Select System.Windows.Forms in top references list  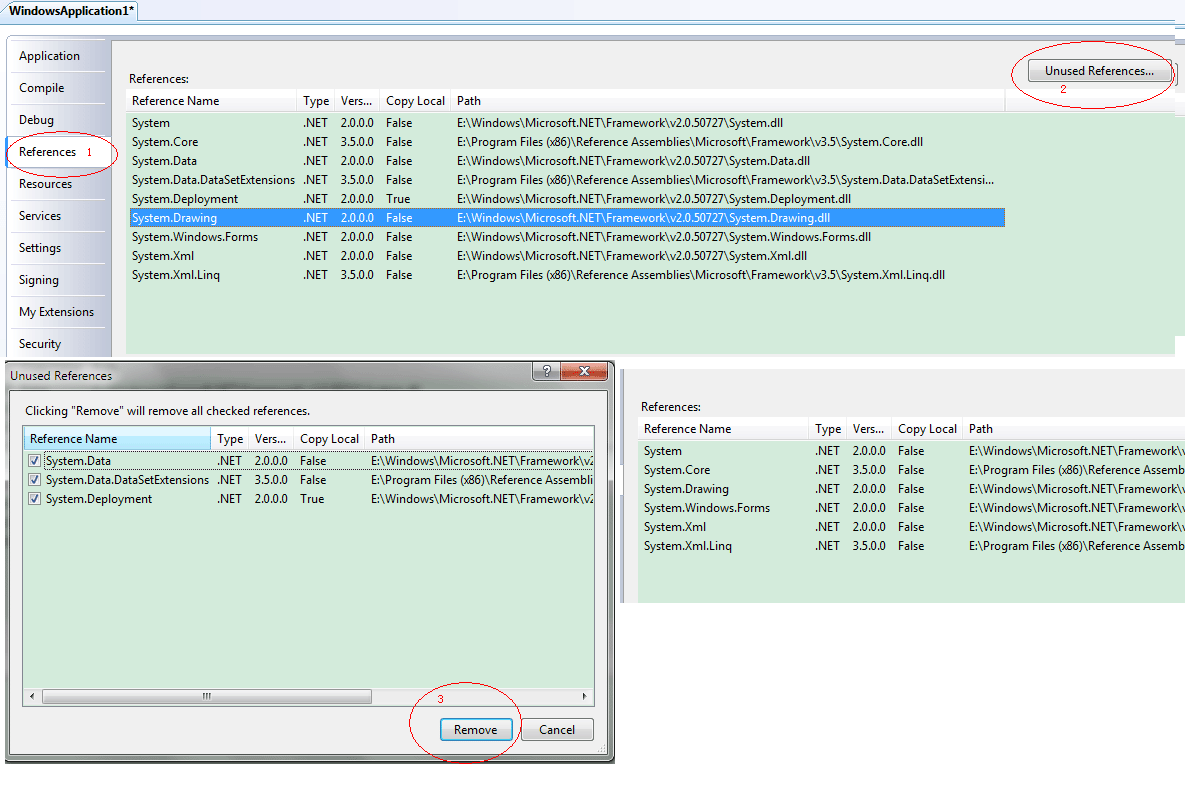[567, 236]
